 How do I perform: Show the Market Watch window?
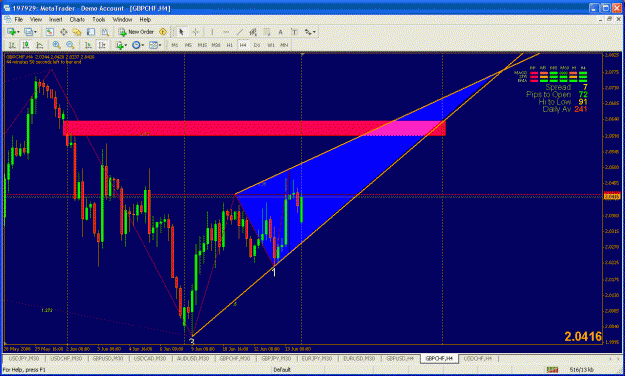click(49, 32)
